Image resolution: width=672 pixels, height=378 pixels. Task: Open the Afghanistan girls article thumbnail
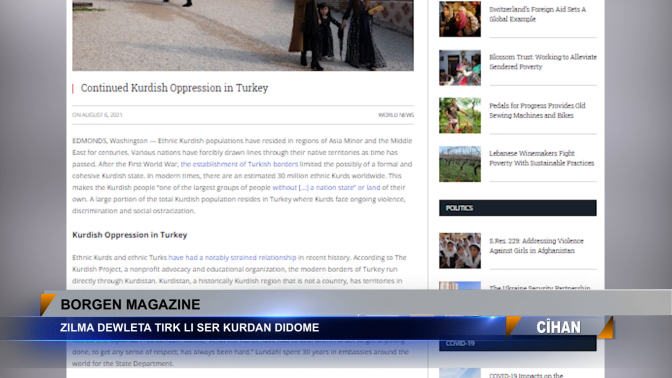[x=460, y=251]
